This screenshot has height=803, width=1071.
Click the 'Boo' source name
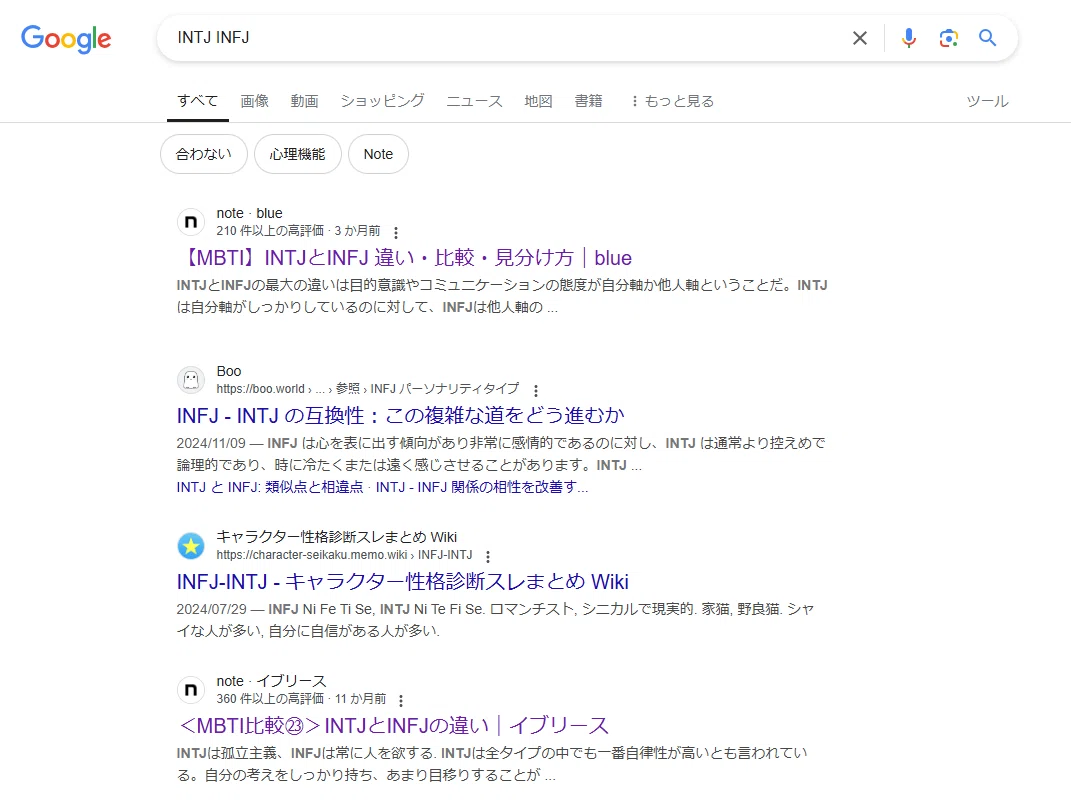(x=229, y=371)
